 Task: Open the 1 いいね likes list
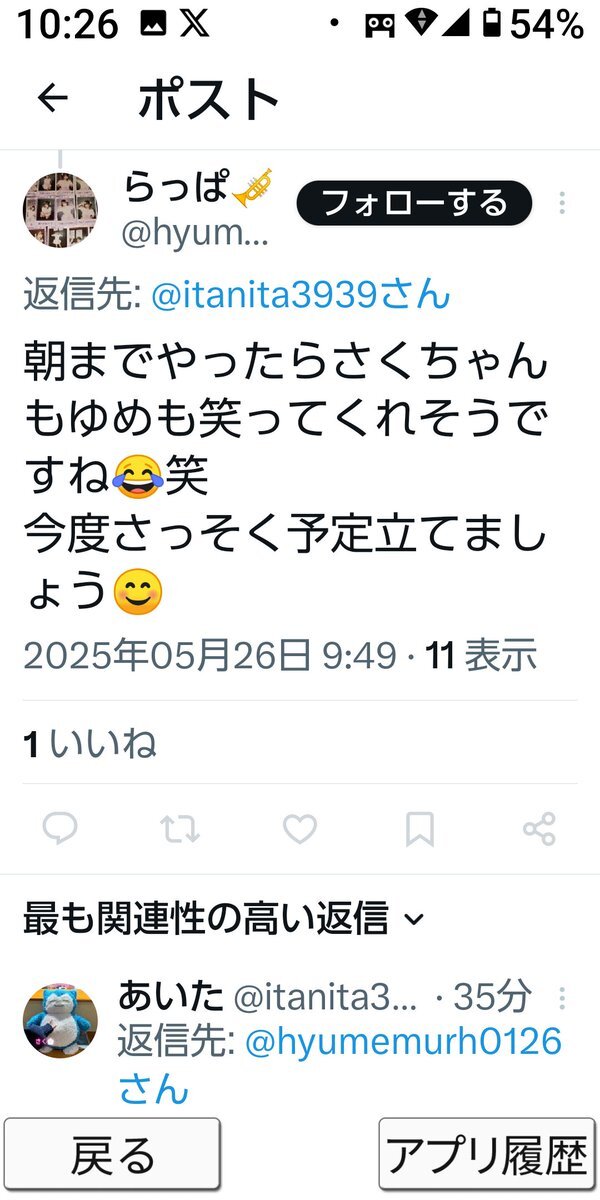pos(90,743)
